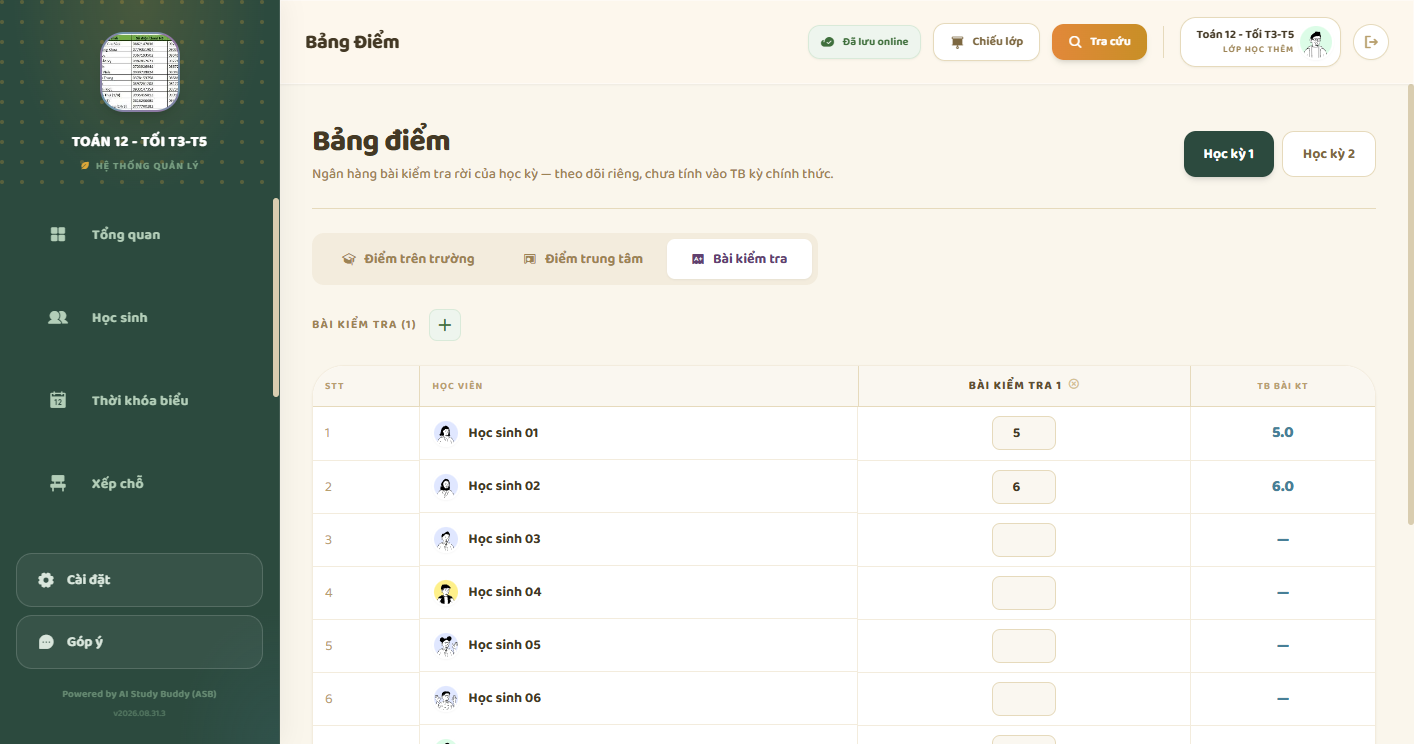
Task: Open Thời khóa biểu in the sidebar
Action: (x=139, y=401)
